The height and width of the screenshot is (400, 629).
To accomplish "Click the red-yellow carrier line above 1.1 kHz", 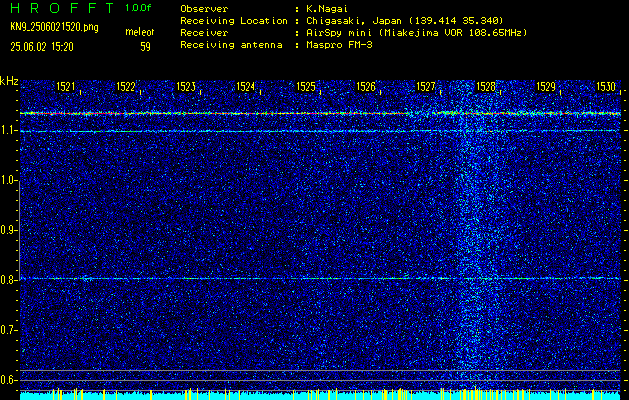I will point(320,114).
